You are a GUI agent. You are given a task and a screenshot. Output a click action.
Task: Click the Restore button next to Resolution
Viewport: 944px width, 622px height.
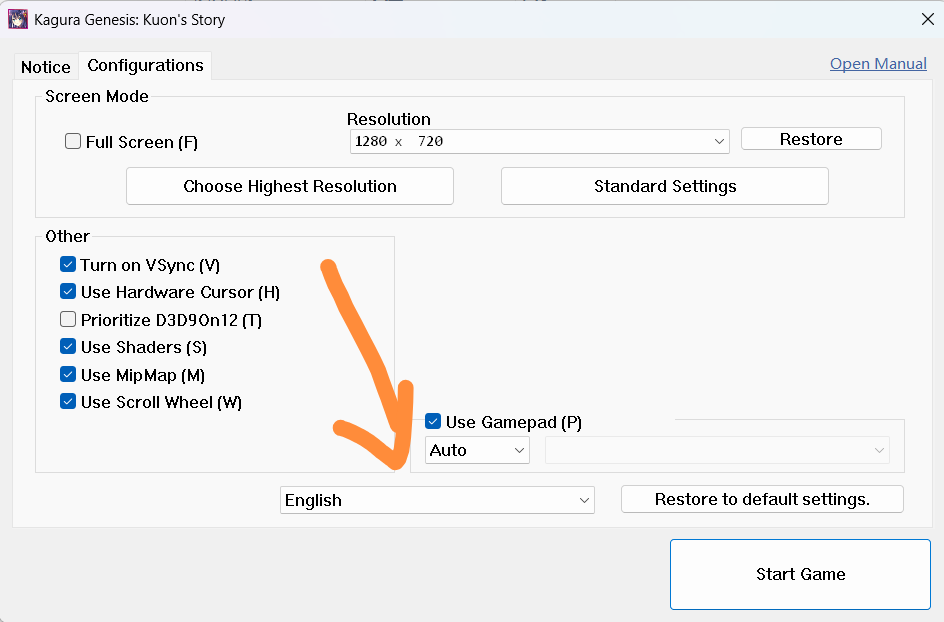point(811,139)
